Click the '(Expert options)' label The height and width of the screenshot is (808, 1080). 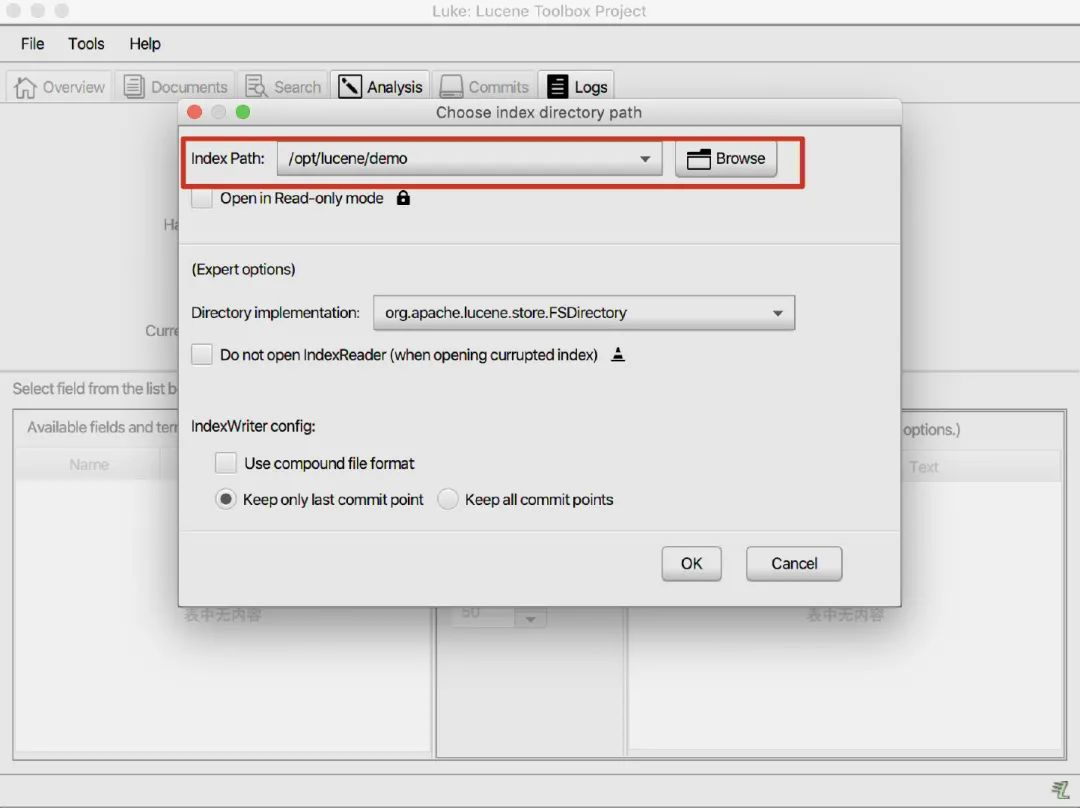tap(243, 269)
